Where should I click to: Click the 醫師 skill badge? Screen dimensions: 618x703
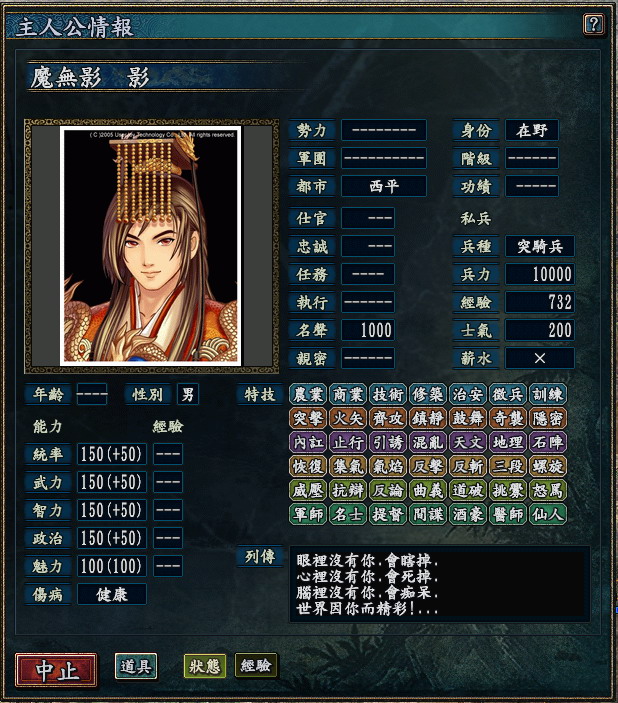[508, 514]
